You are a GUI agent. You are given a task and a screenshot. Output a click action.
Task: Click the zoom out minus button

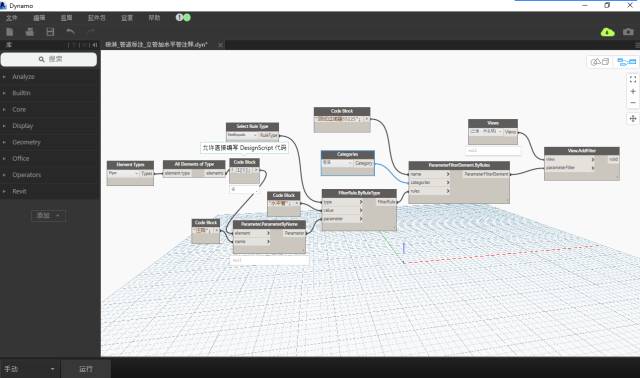click(x=633, y=102)
